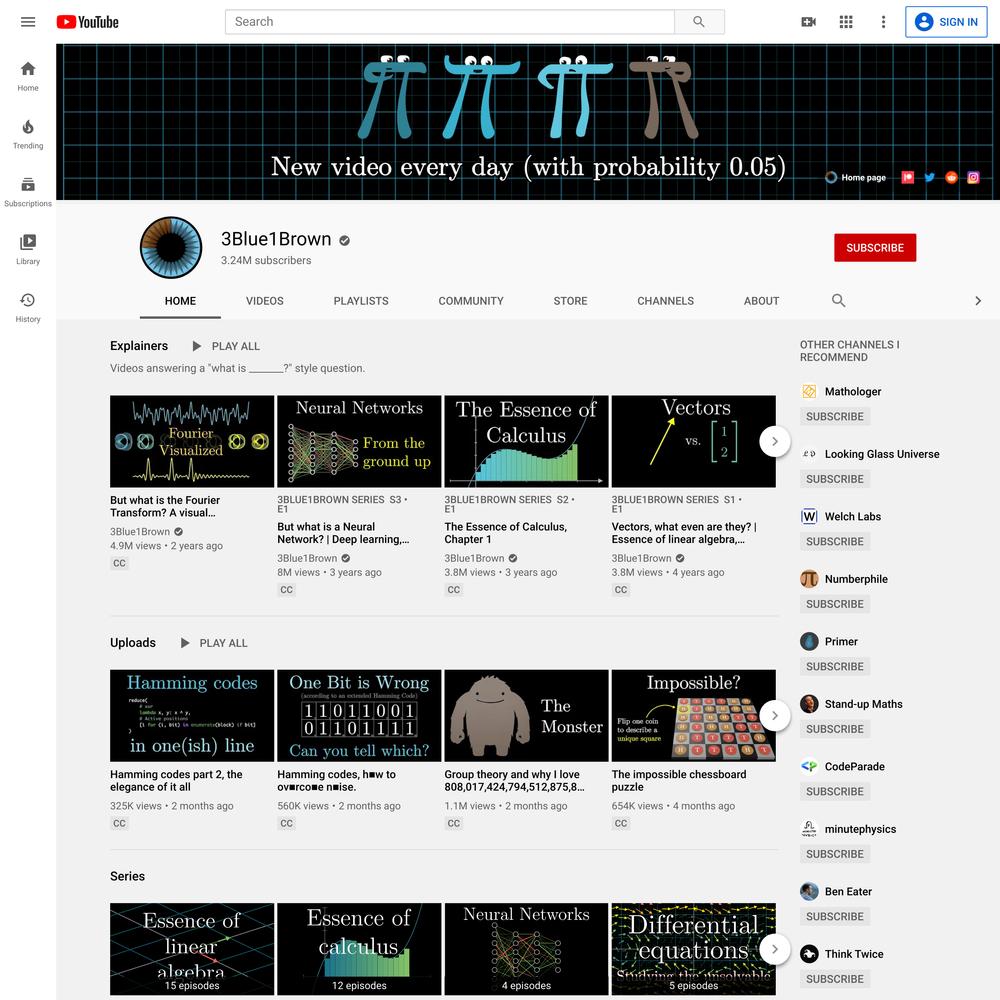Image resolution: width=1000 pixels, height=1000 pixels.
Task: Open History in the left sidebar
Action: [28, 307]
